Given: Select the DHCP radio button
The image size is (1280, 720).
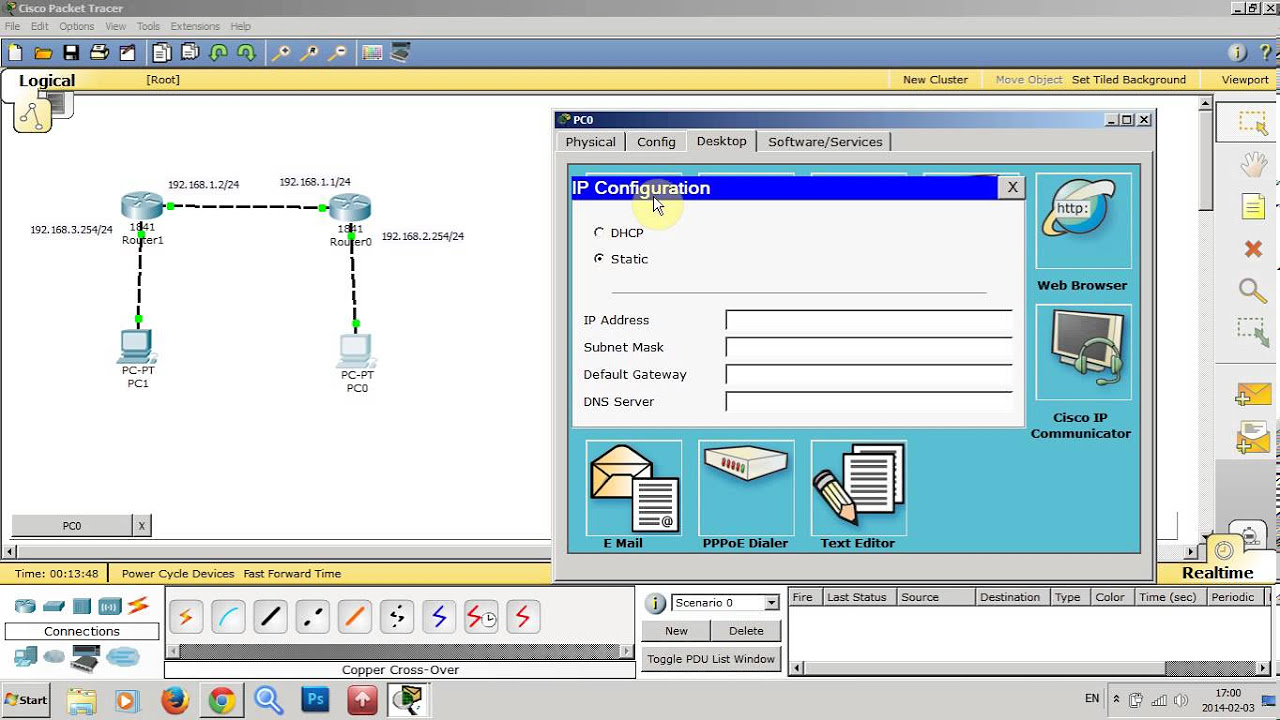Looking at the screenshot, I should (599, 232).
